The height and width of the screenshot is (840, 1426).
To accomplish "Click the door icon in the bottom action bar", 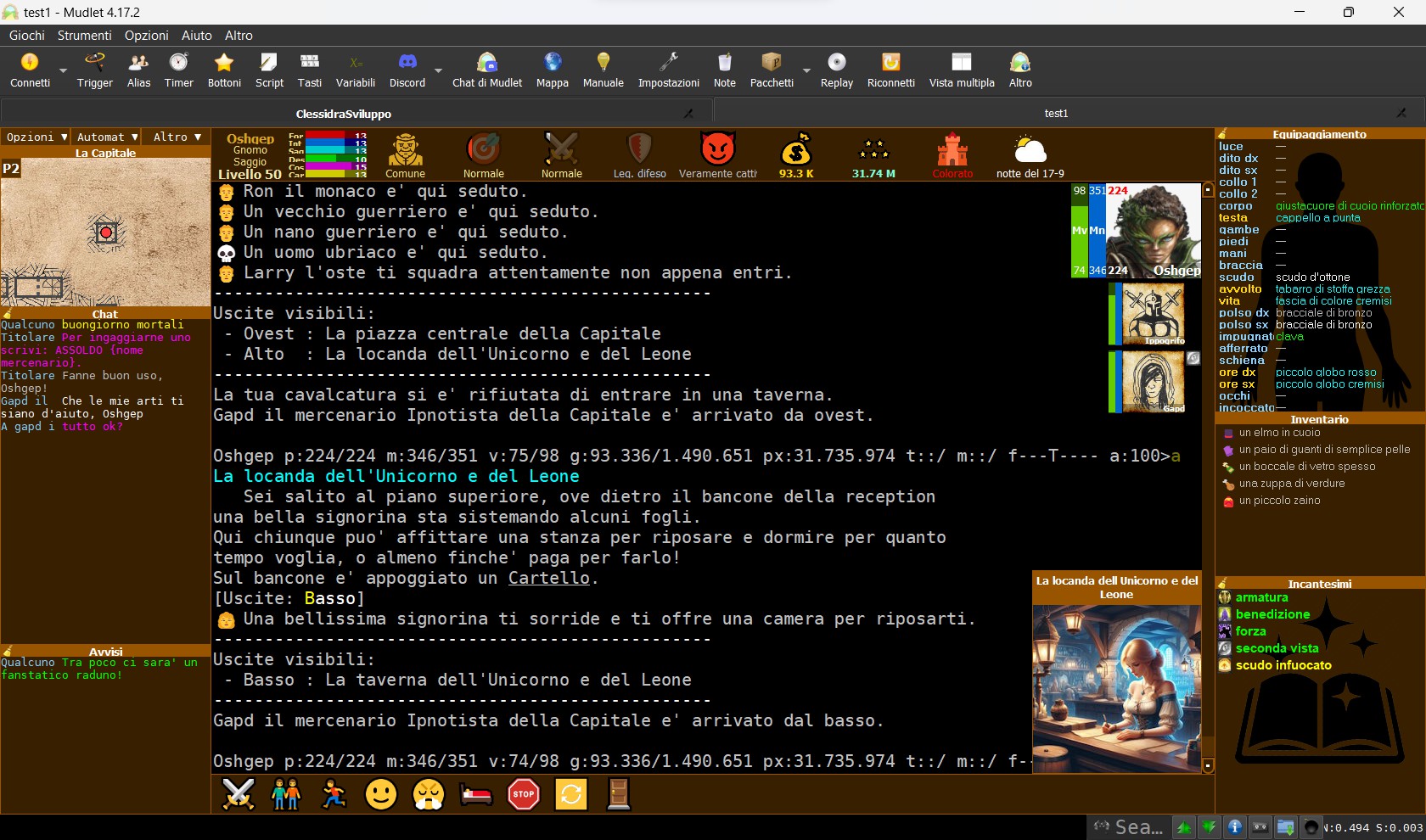I will [x=619, y=794].
